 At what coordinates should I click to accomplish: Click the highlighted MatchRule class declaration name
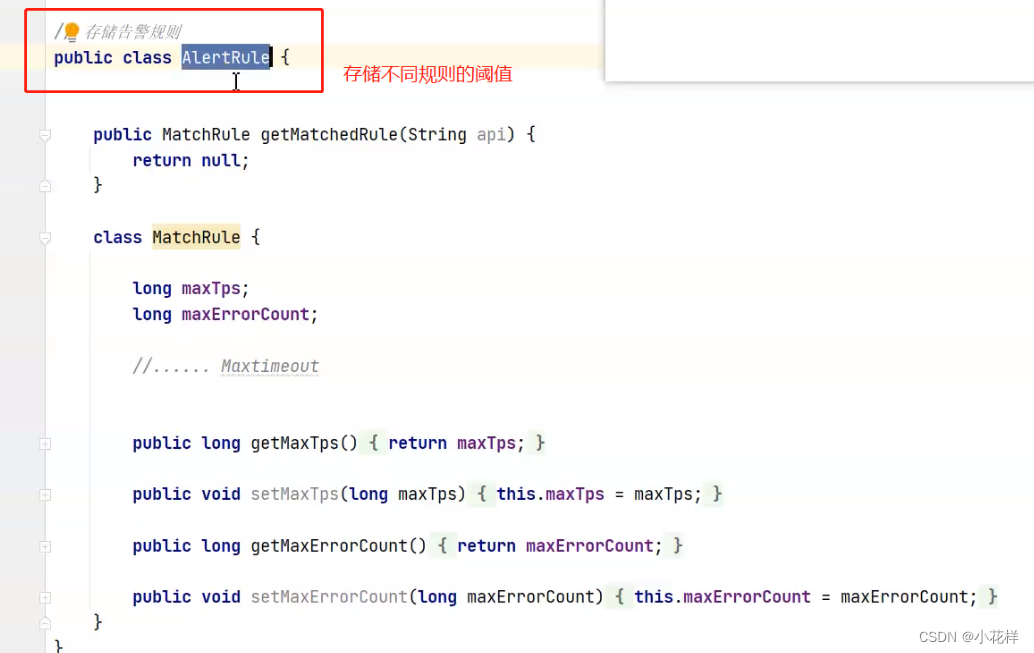[196, 237]
